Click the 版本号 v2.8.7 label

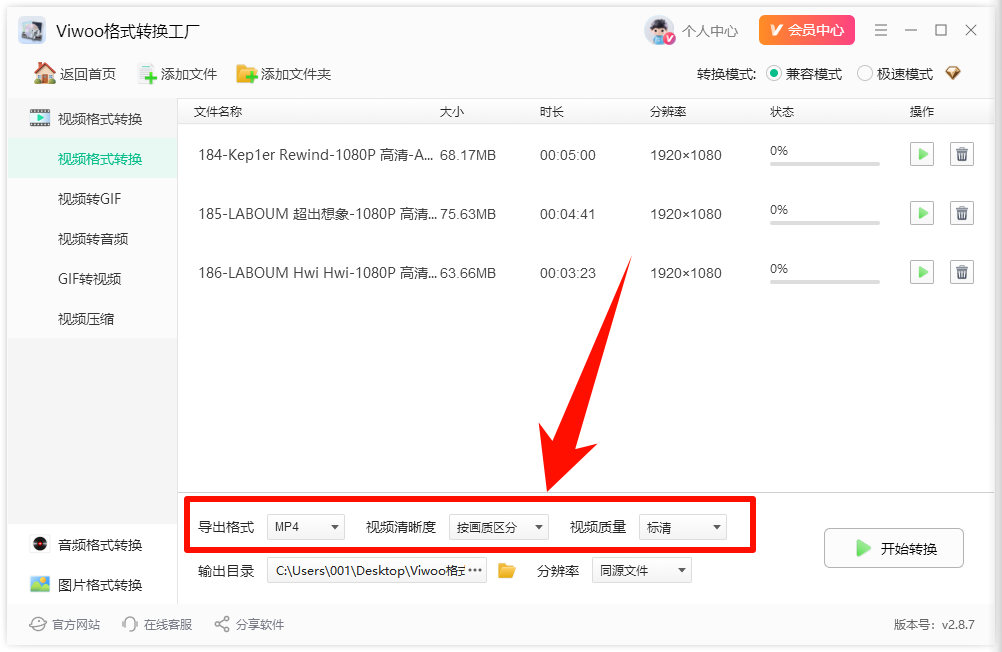tap(934, 625)
